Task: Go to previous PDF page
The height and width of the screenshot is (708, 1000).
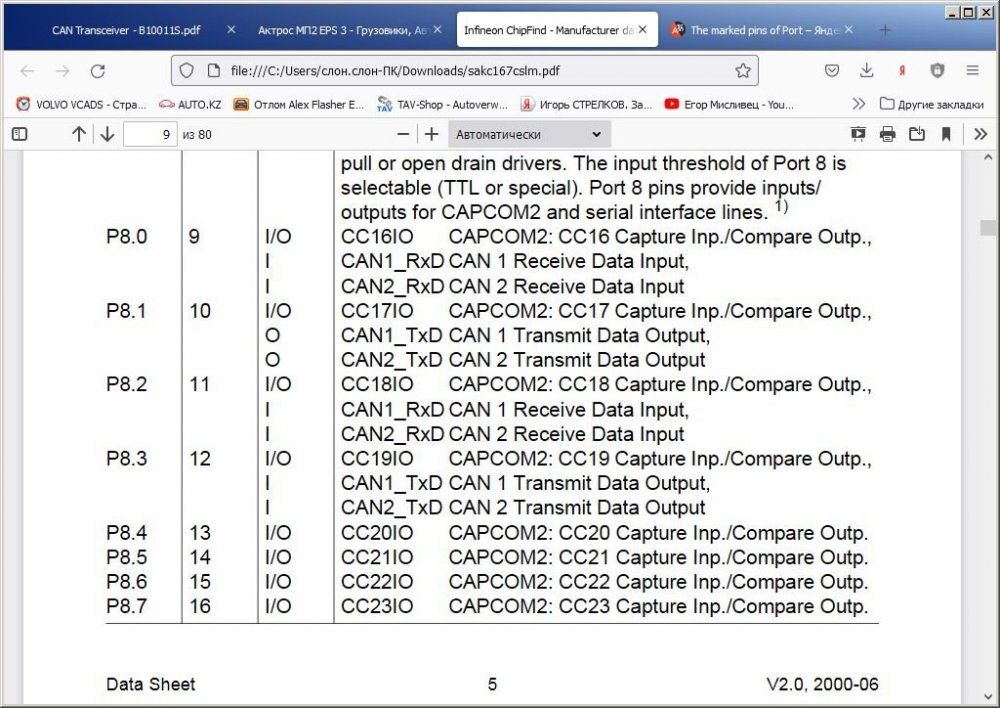Action: (78, 134)
